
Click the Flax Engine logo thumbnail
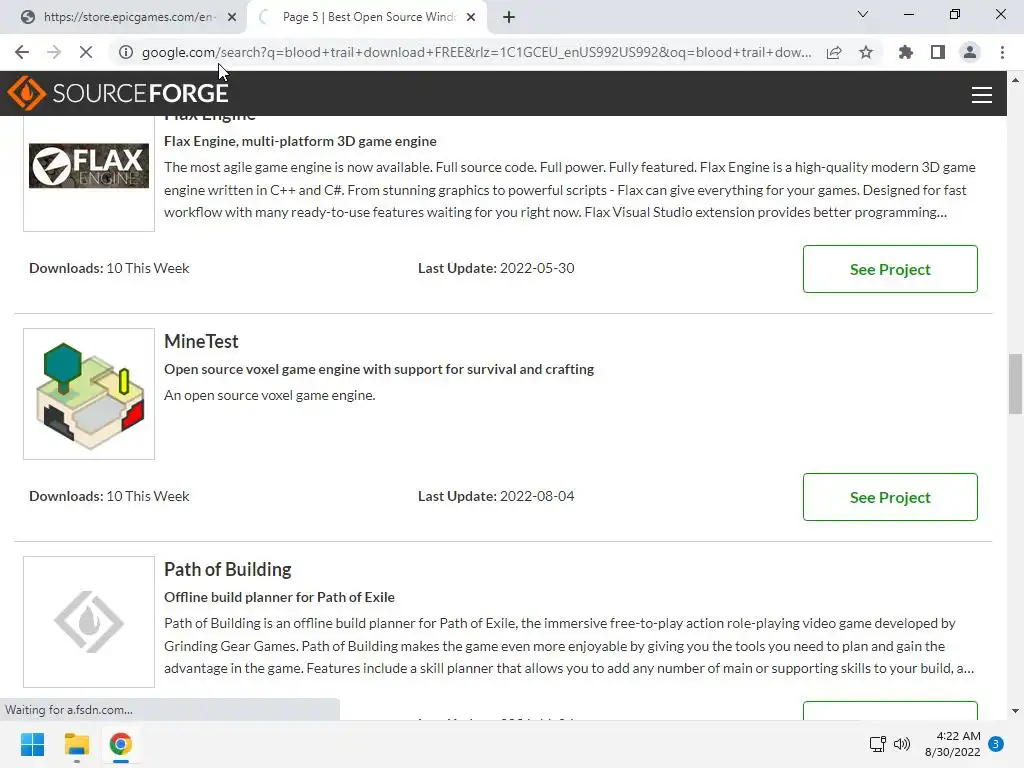pos(89,166)
